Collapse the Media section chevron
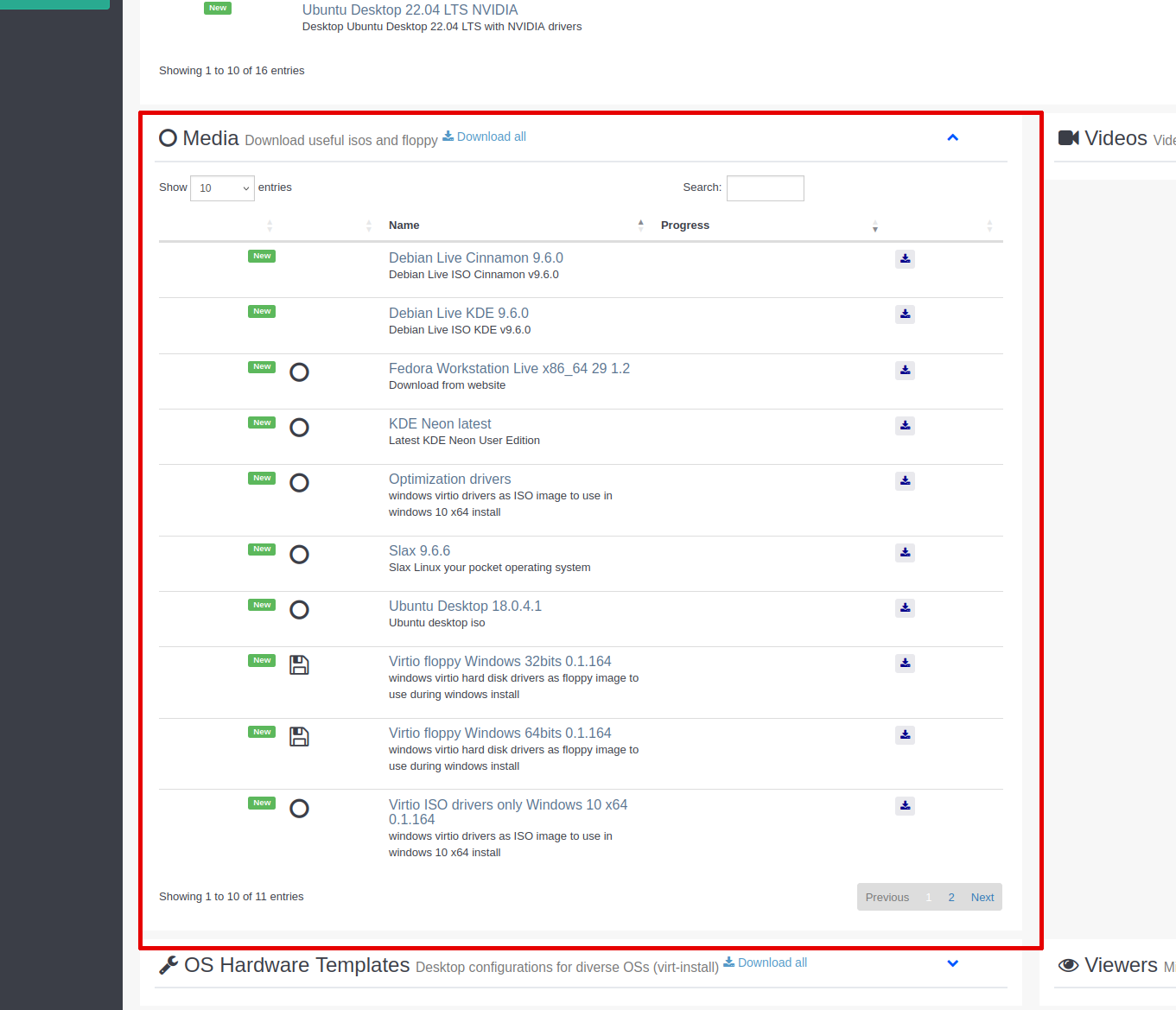This screenshot has height=1010, width=1176. pyautogui.click(x=952, y=137)
